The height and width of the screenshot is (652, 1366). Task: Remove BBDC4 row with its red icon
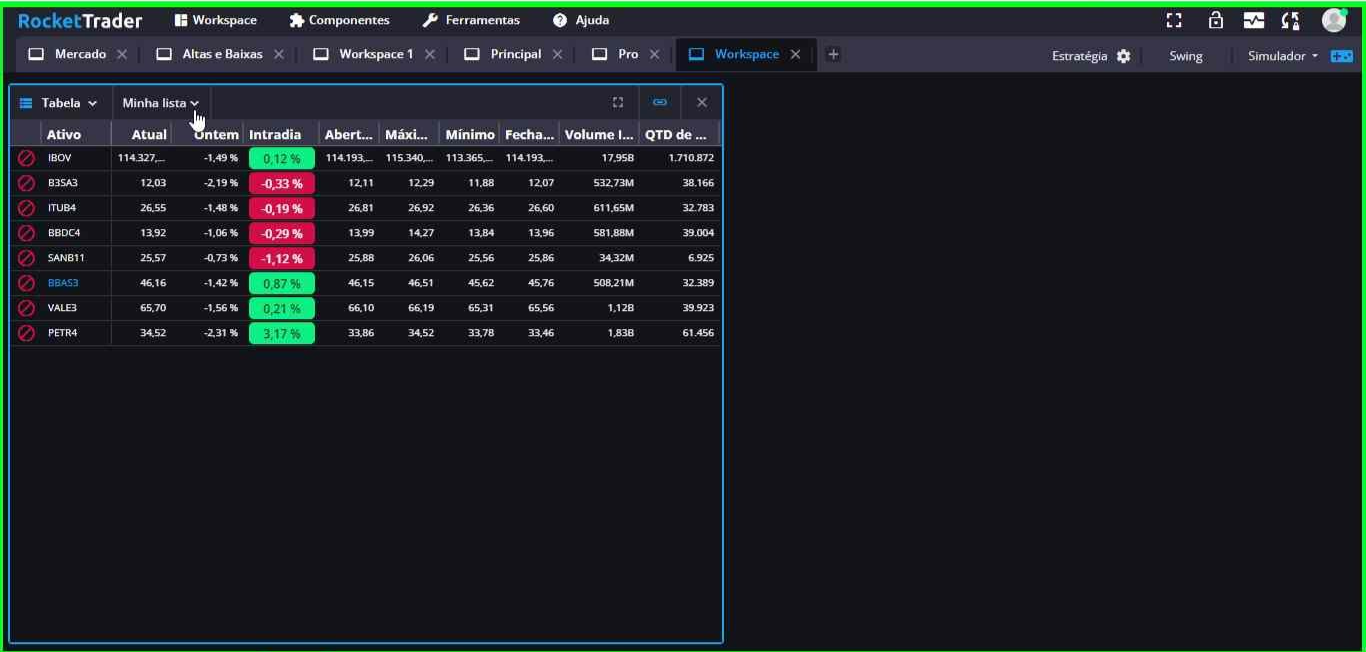[x=27, y=233]
